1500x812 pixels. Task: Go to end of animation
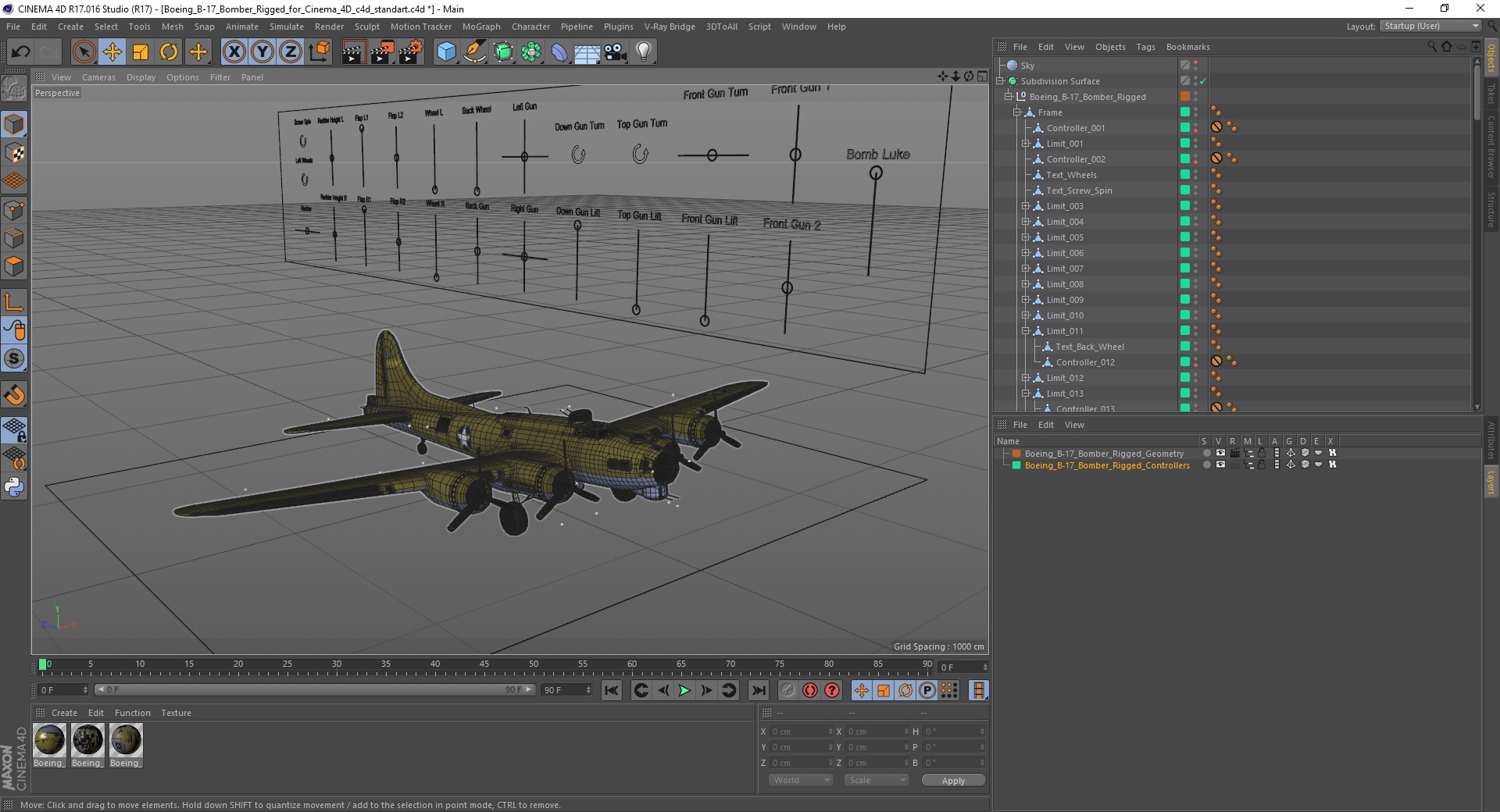pyautogui.click(x=758, y=690)
